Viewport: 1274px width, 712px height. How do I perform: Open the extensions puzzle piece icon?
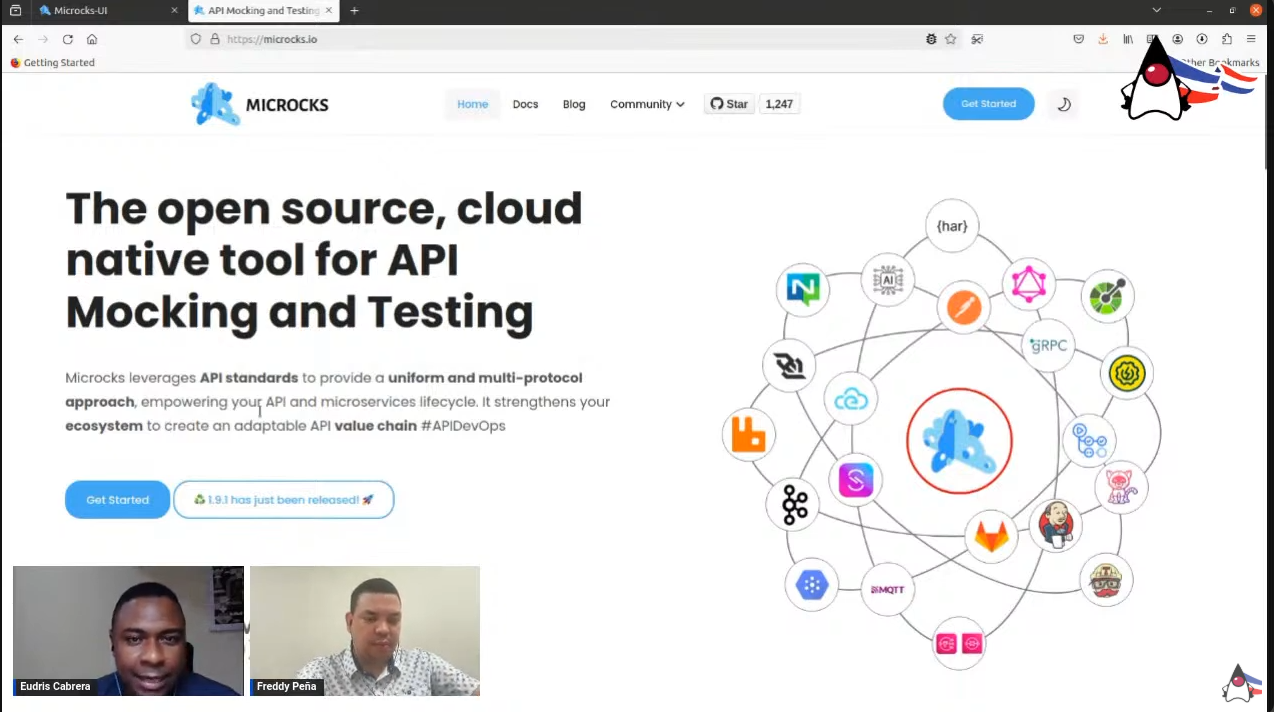click(1227, 39)
